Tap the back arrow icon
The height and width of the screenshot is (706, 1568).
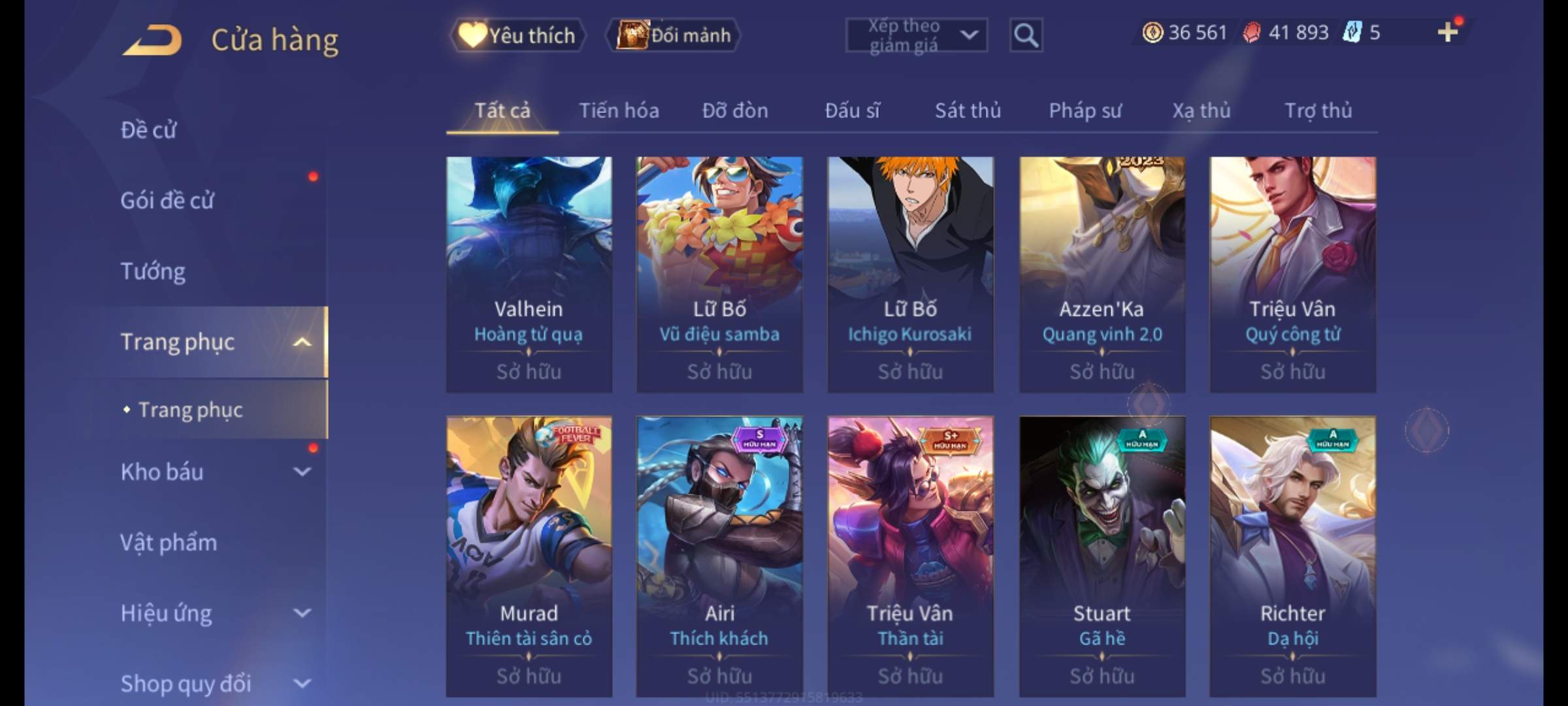(x=152, y=40)
